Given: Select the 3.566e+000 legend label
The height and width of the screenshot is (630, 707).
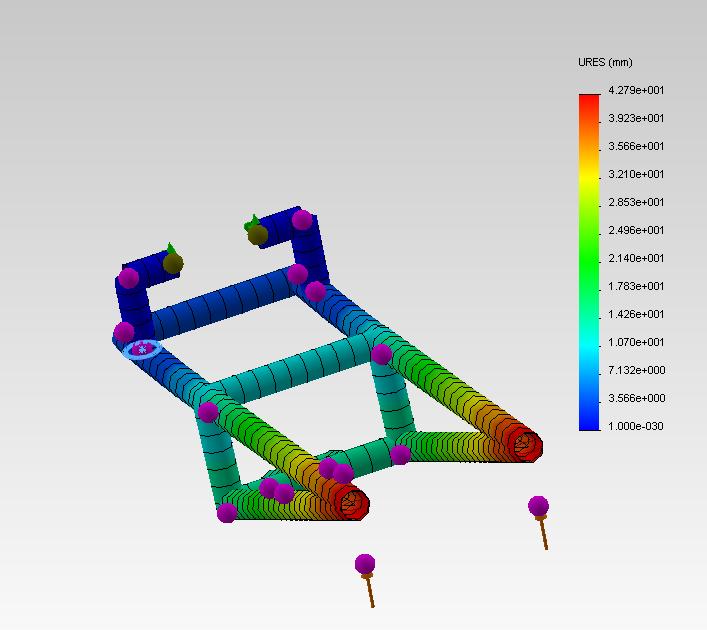Looking at the screenshot, I should tap(636, 398).
